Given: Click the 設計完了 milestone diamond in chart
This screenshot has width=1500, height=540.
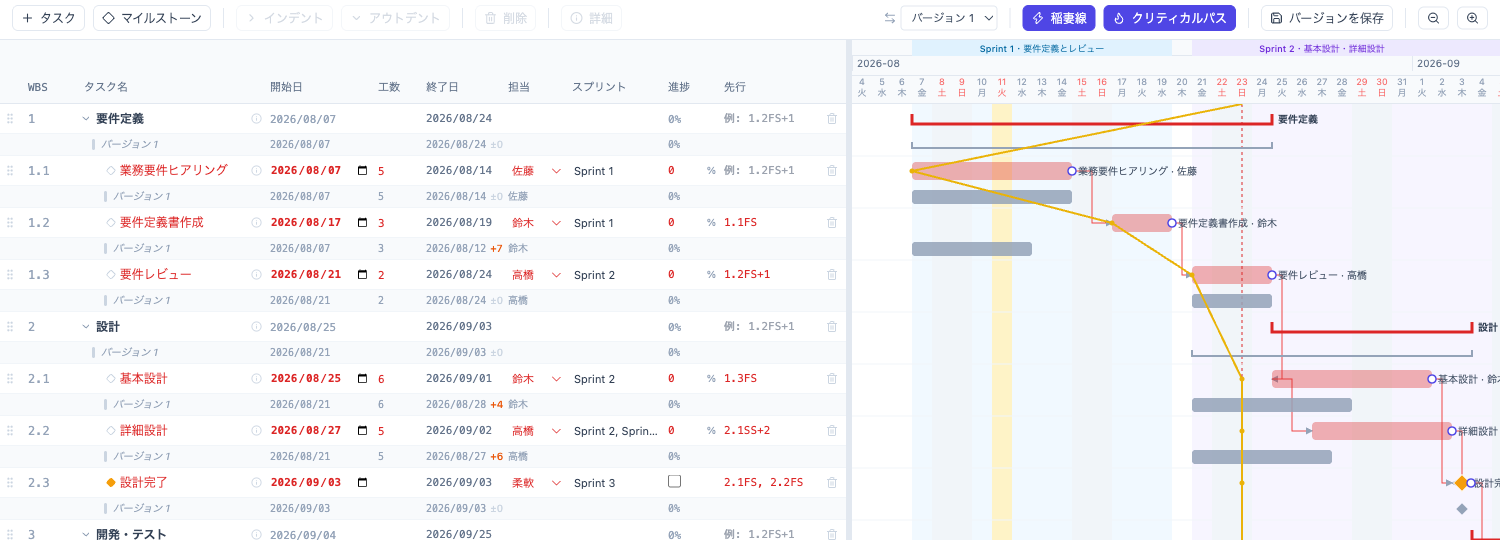Looking at the screenshot, I should (1462, 483).
